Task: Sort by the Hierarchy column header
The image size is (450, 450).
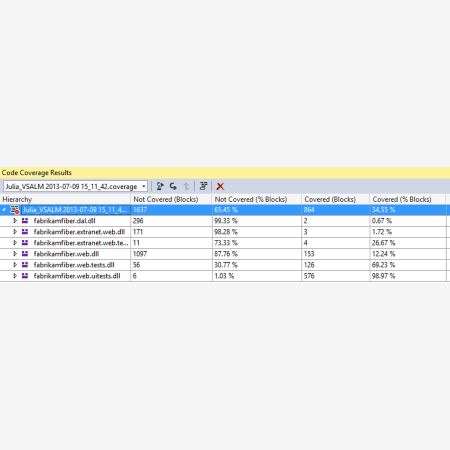Action: [x=65, y=199]
